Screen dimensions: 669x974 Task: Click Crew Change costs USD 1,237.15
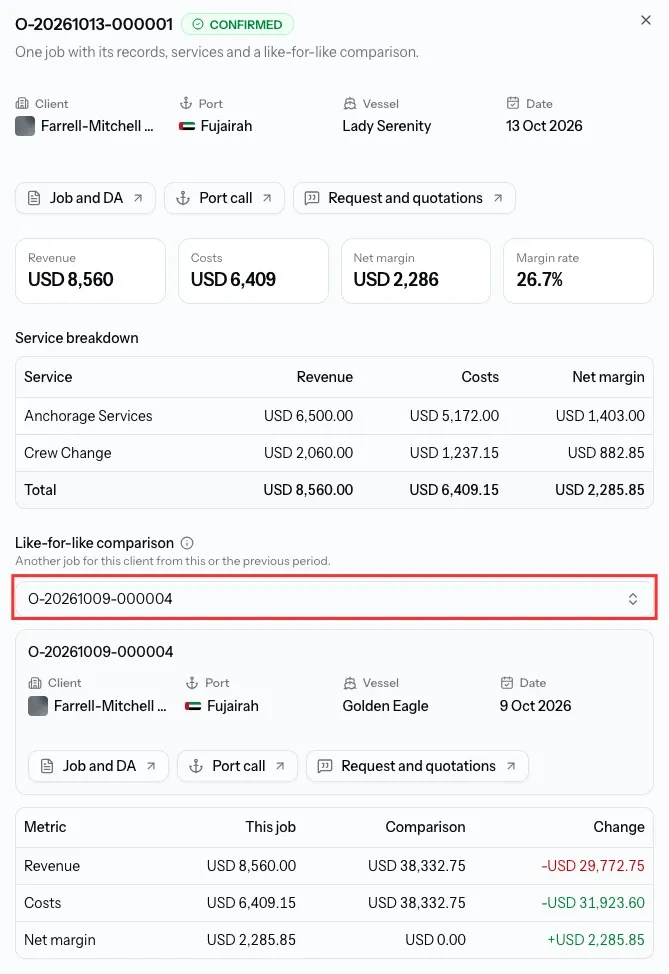454,453
